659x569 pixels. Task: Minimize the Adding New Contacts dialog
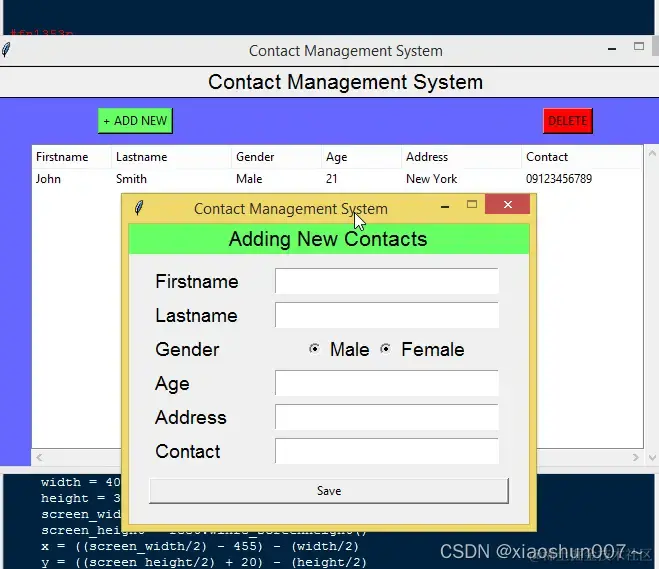click(445, 206)
